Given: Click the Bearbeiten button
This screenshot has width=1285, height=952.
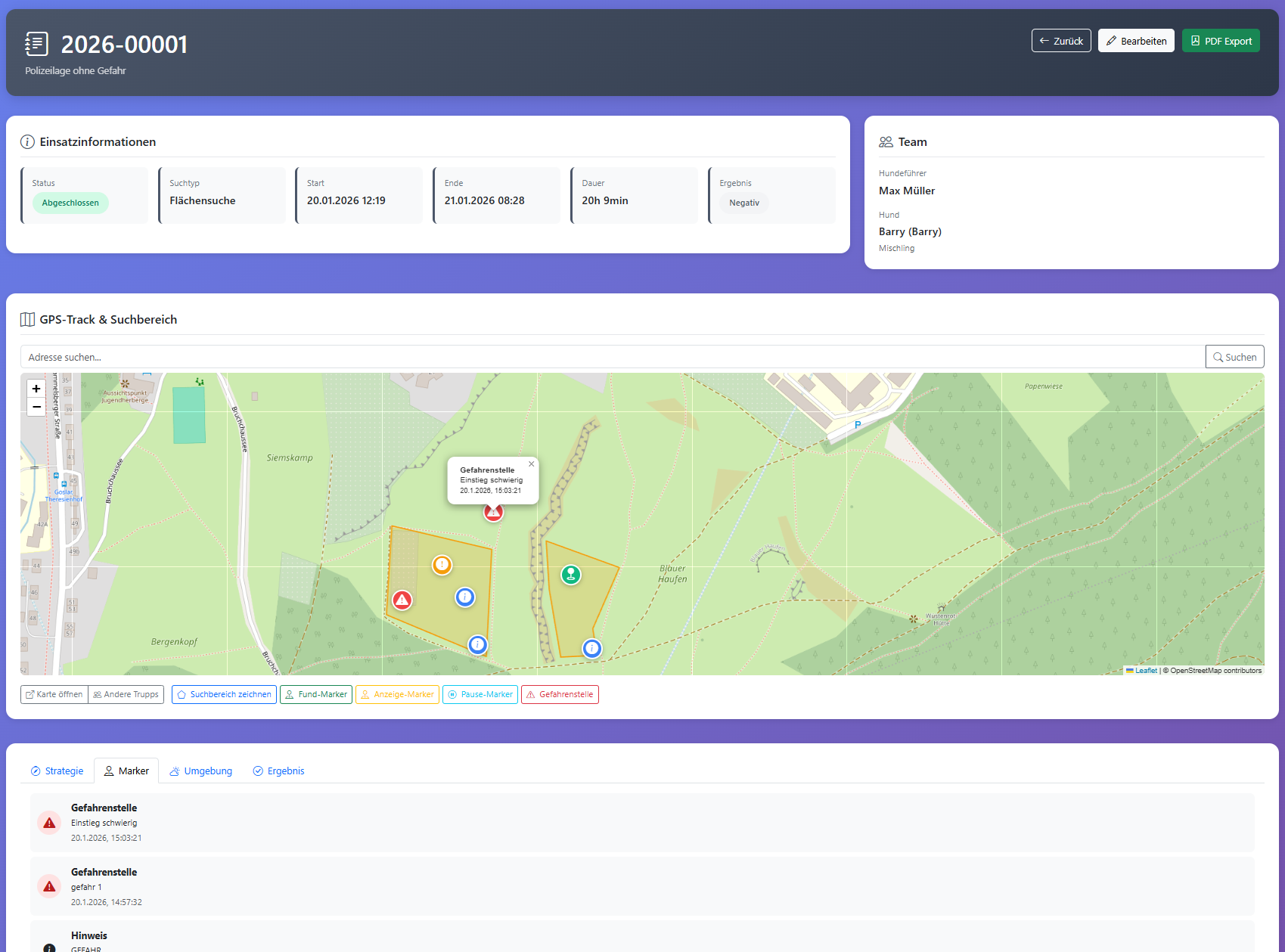Looking at the screenshot, I should point(1136,41).
